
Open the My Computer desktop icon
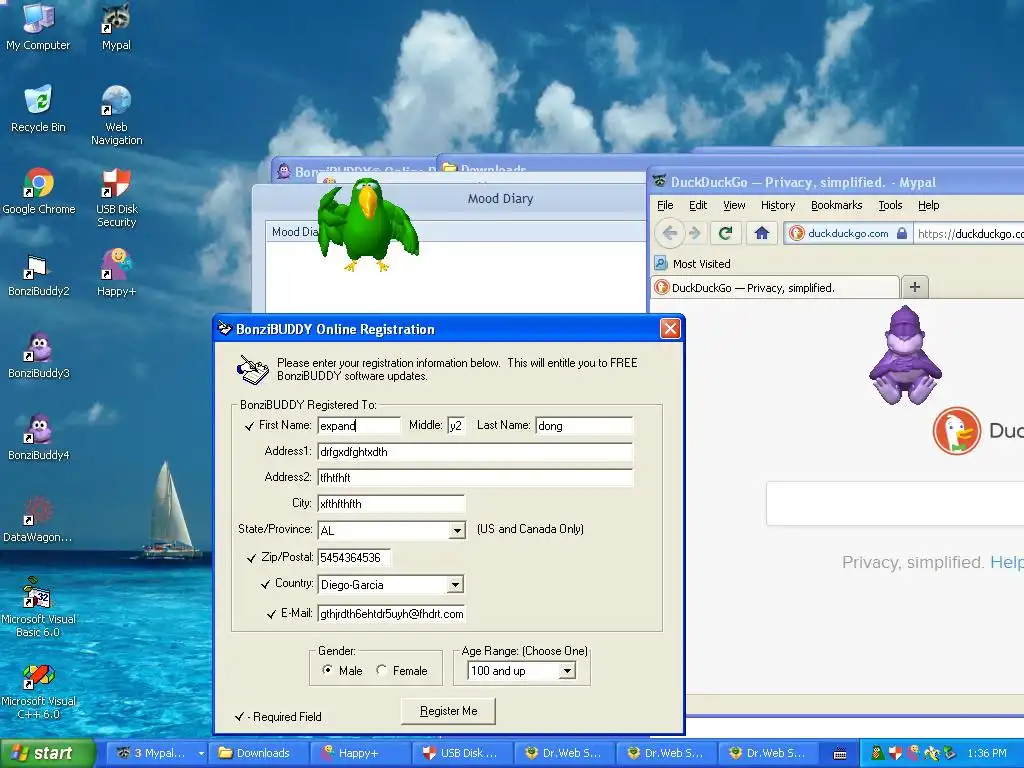[x=38, y=26]
